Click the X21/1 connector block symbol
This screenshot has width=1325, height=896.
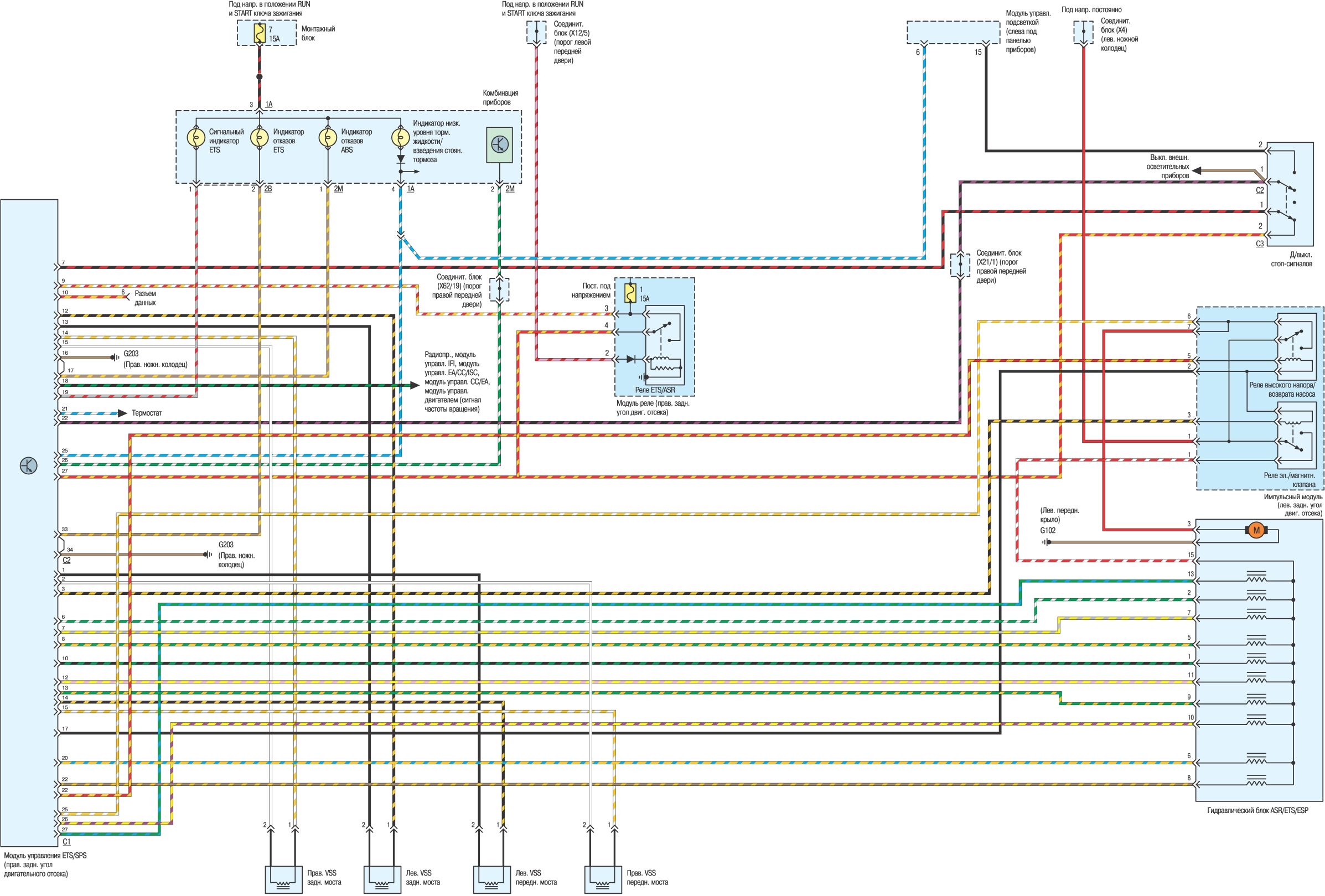[x=960, y=264]
